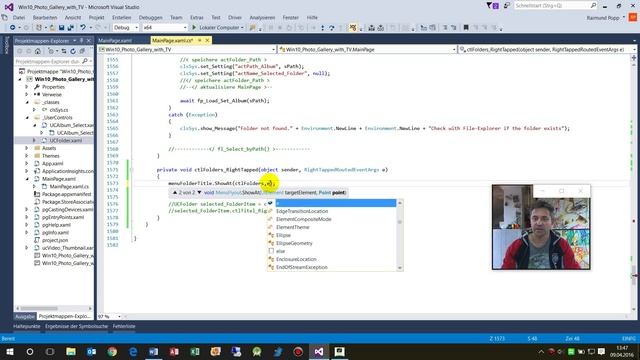Click the orange account avatar icon

(x=633, y=18)
